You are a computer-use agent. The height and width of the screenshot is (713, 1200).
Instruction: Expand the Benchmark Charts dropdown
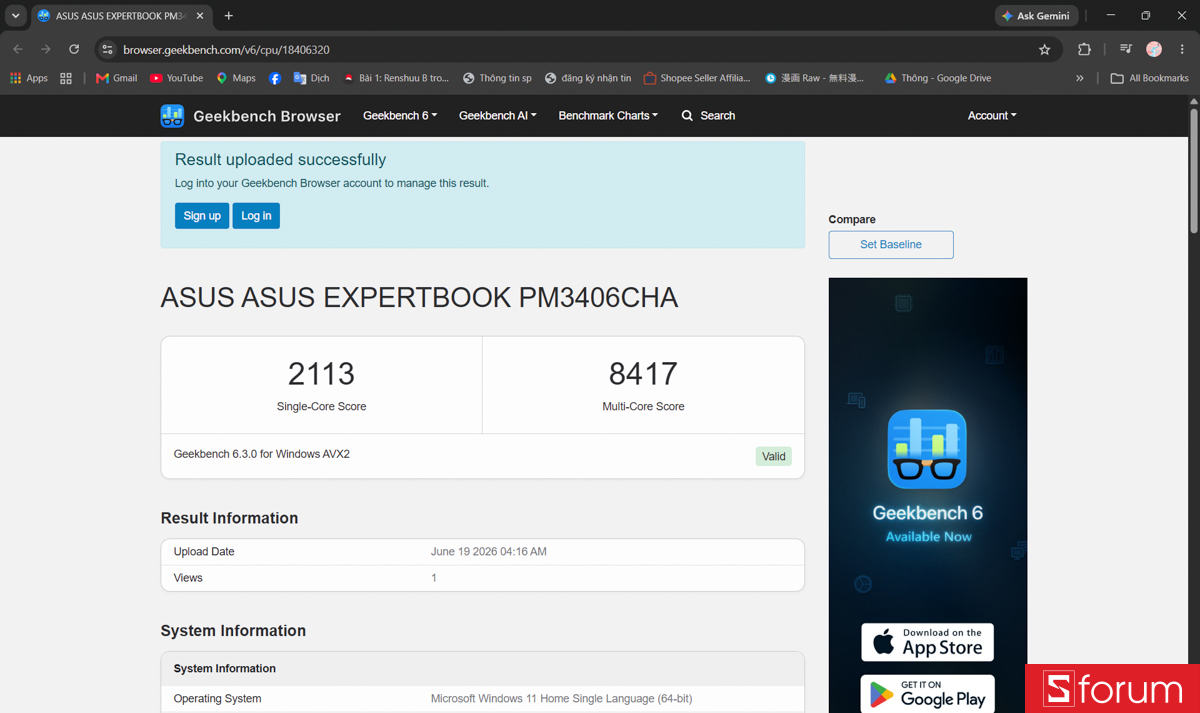tap(608, 116)
